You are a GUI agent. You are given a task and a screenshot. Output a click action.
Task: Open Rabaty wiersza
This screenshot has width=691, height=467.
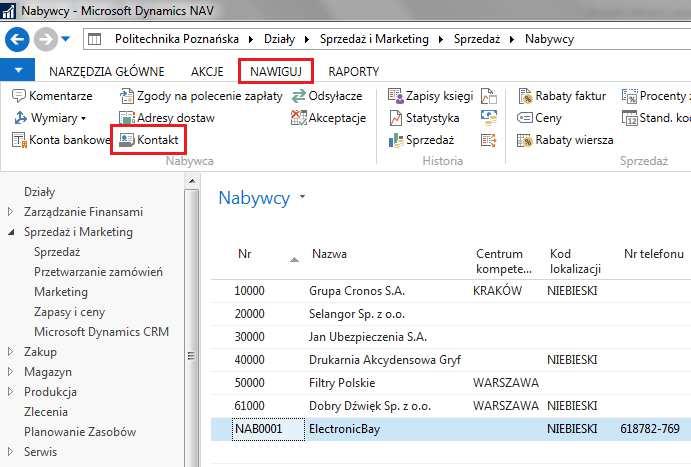click(565, 140)
